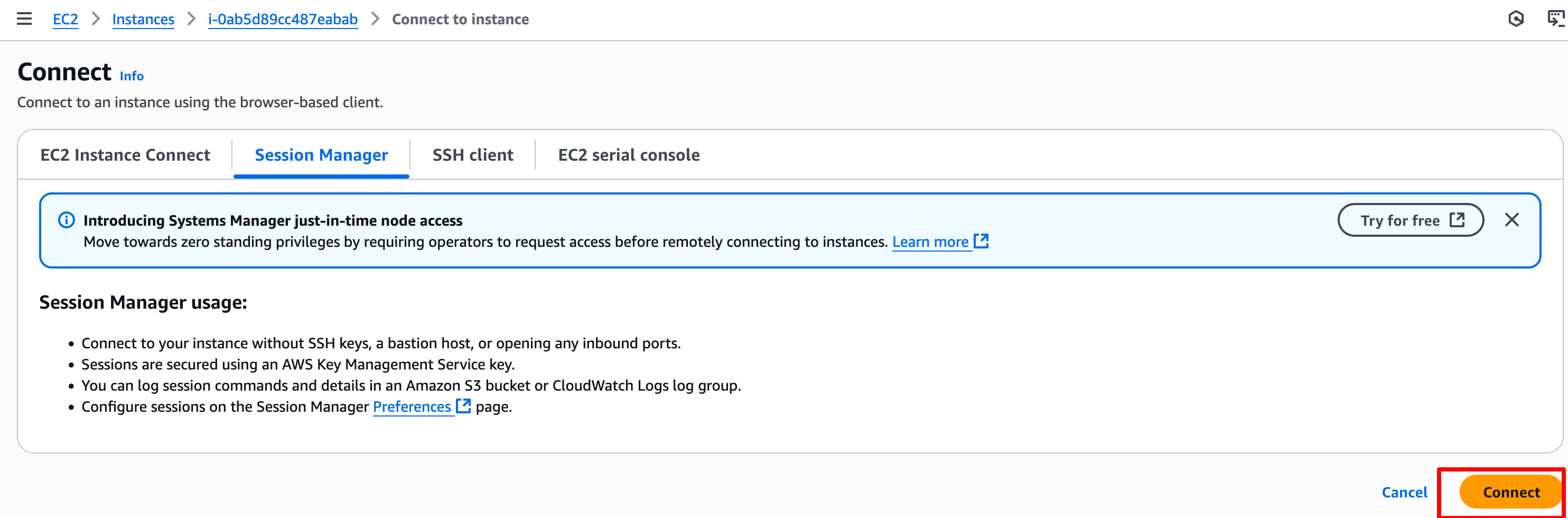Click the external icon in Try for free
Image resolution: width=1568 pixels, height=518 pixels.
pos(1457,220)
